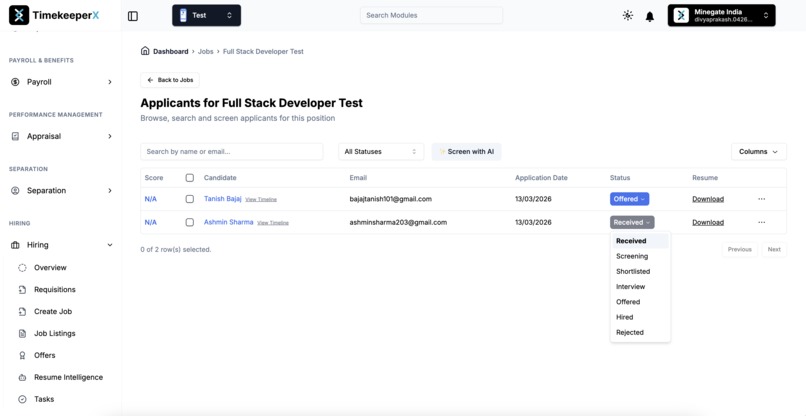This screenshot has height=416, width=806.
Task: Expand the Payroll sidebar chevron
Action: click(x=110, y=82)
